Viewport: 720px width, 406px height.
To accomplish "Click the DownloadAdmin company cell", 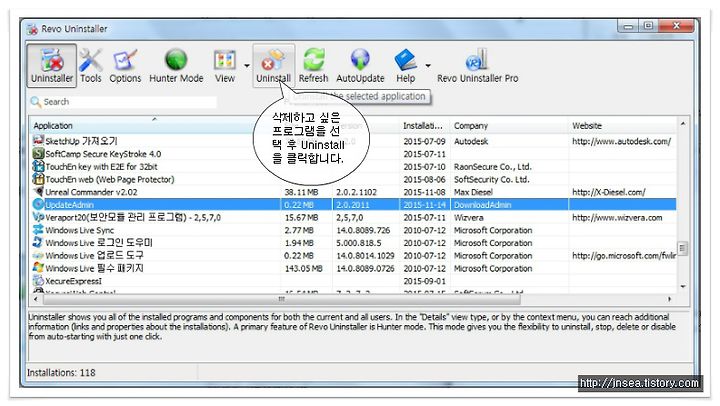I will tap(482, 205).
